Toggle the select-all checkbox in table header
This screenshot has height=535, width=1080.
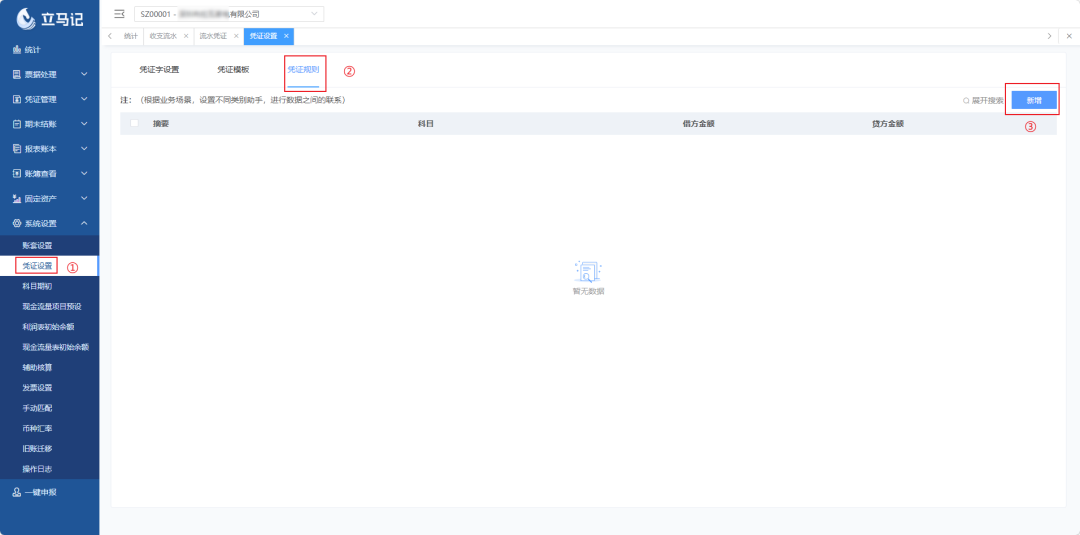point(135,124)
